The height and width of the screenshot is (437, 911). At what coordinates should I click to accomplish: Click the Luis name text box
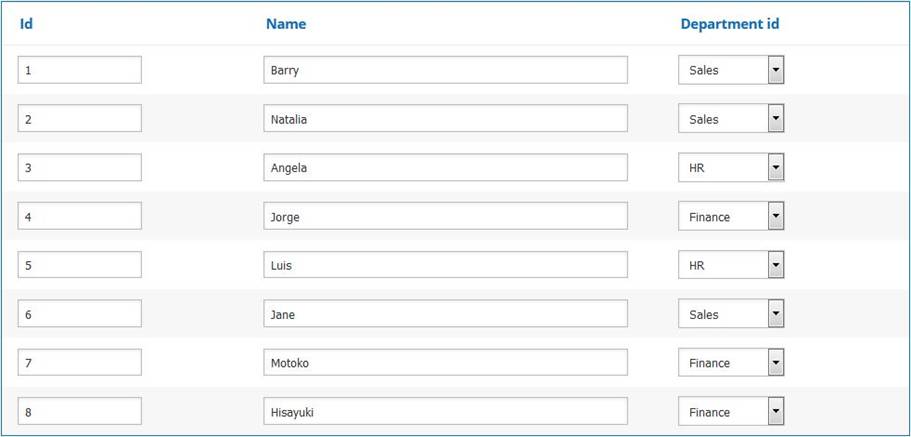[445, 265]
